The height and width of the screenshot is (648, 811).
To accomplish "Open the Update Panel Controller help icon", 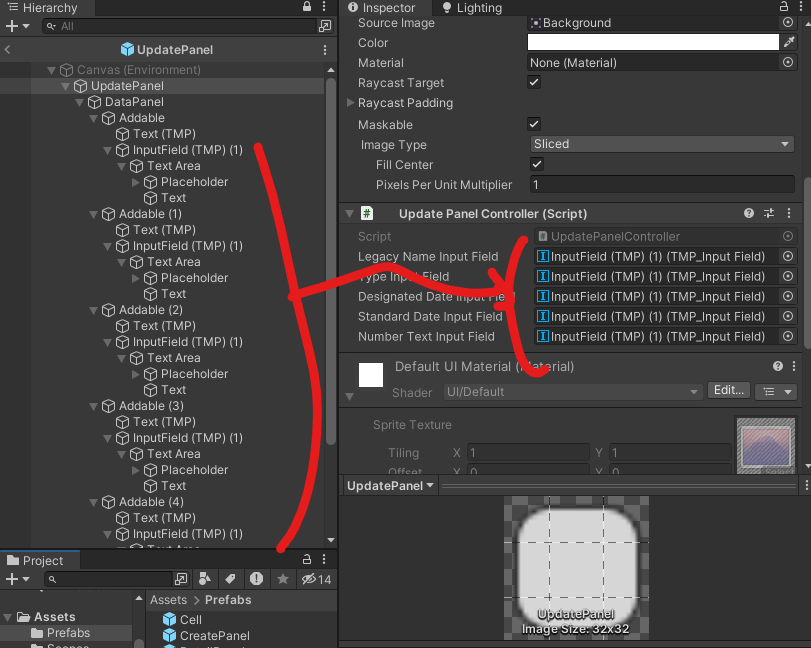I will (x=748, y=213).
